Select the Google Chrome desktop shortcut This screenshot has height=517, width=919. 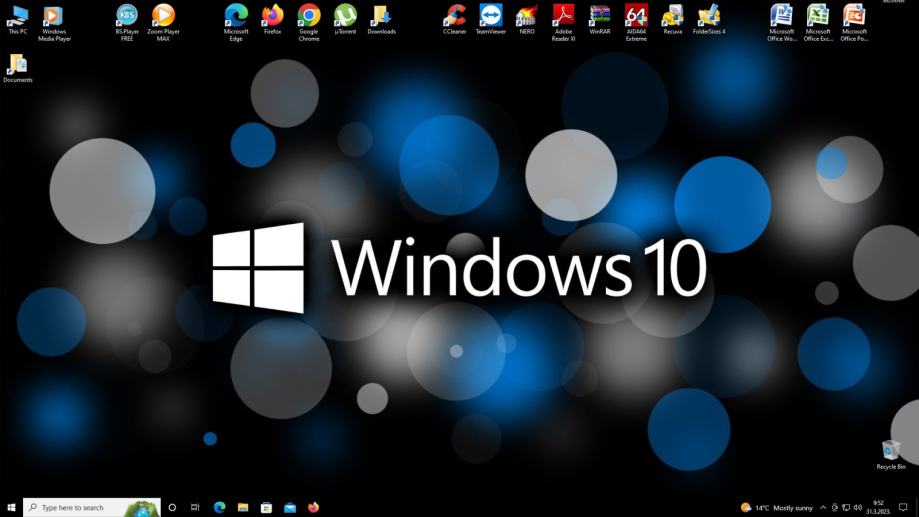tap(308, 23)
